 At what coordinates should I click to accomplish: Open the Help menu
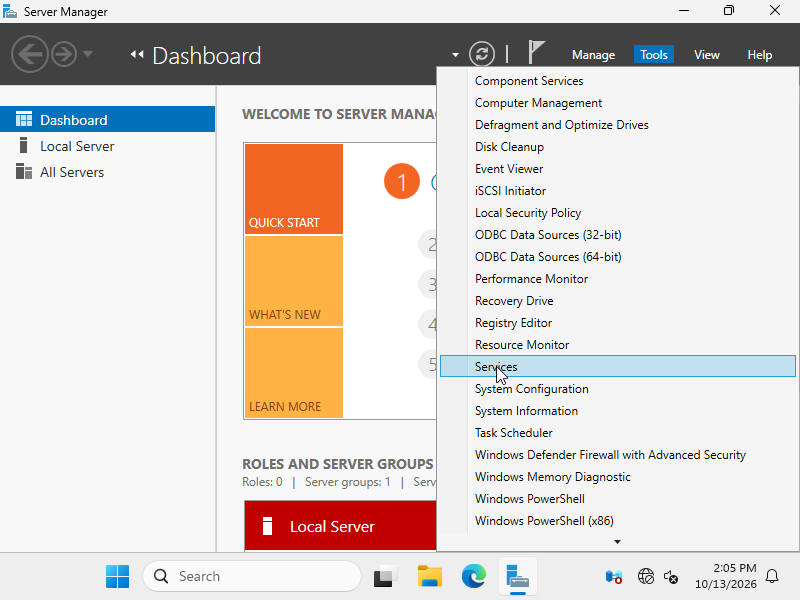759,55
